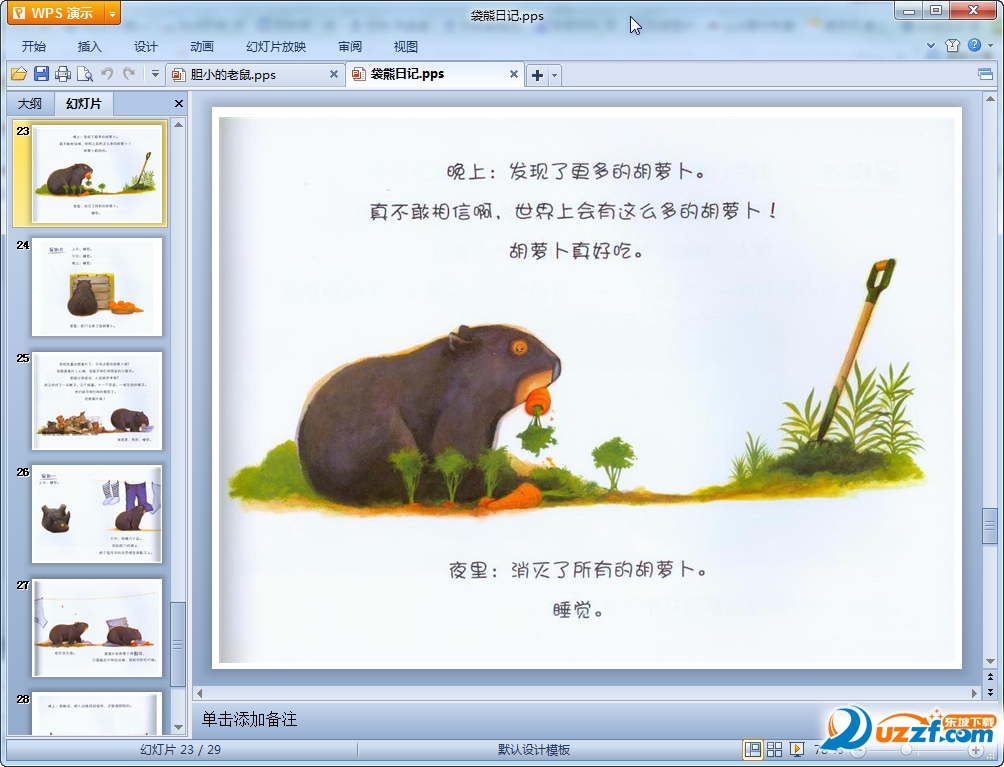Select slide 28 thumbnail
The width and height of the screenshot is (1004, 767).
[97, 713]
